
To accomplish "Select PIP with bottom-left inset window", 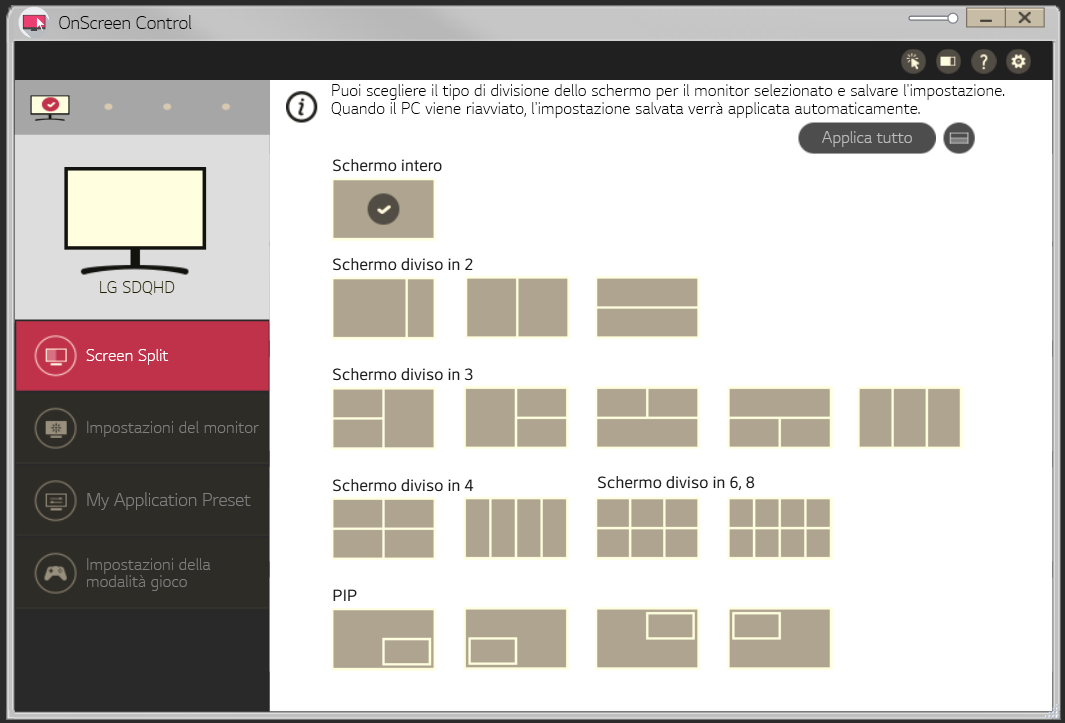I will coord(516,639).
